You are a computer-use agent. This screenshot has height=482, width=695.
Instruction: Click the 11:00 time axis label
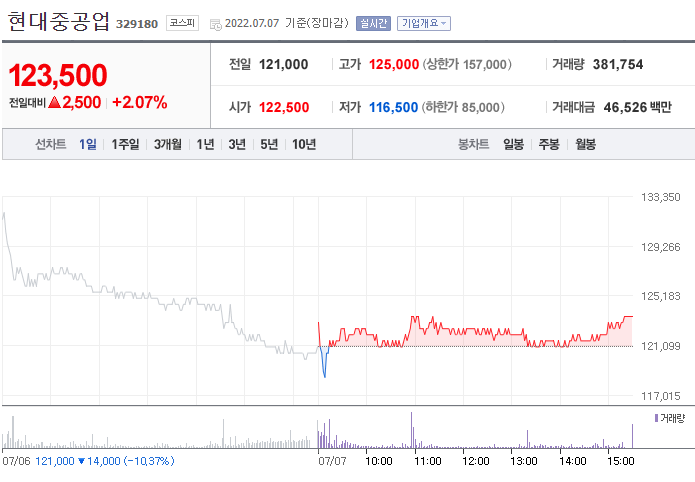point(428,461)
